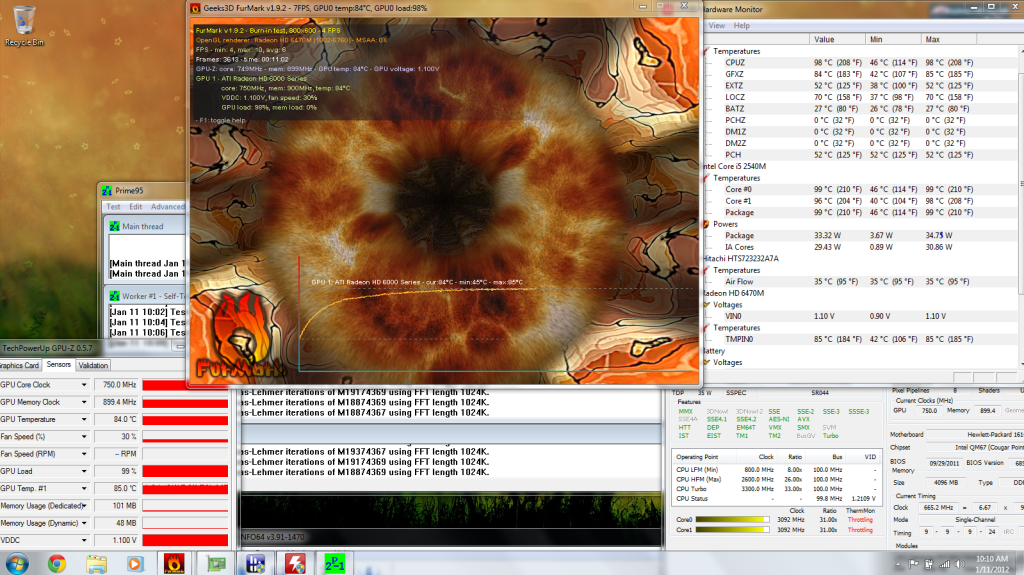
Task: Open the volume speaker tray icon
Action: tap(959, 564)
